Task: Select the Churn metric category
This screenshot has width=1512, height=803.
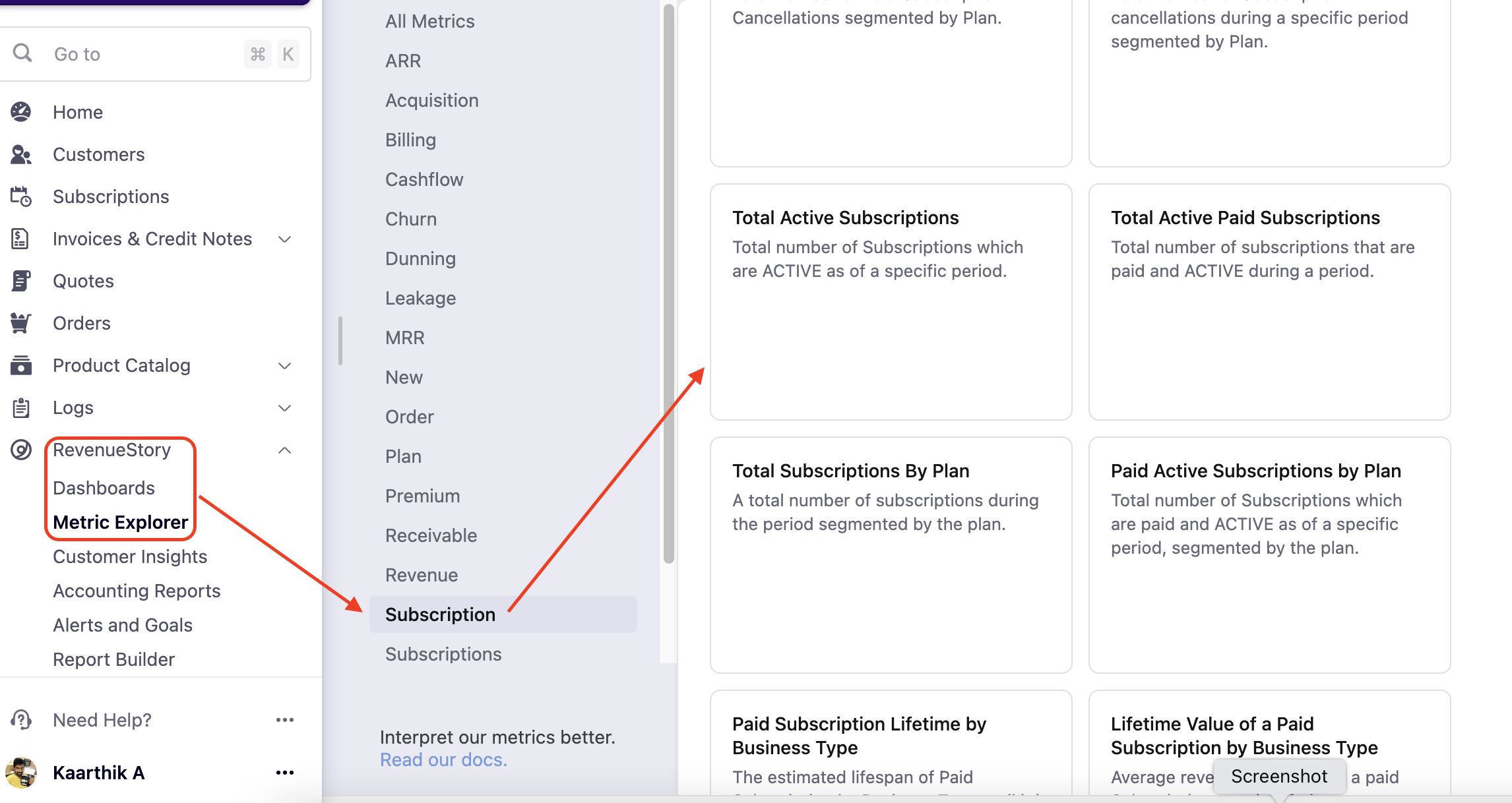Action: pyautogui.click(x=411, y=219)
